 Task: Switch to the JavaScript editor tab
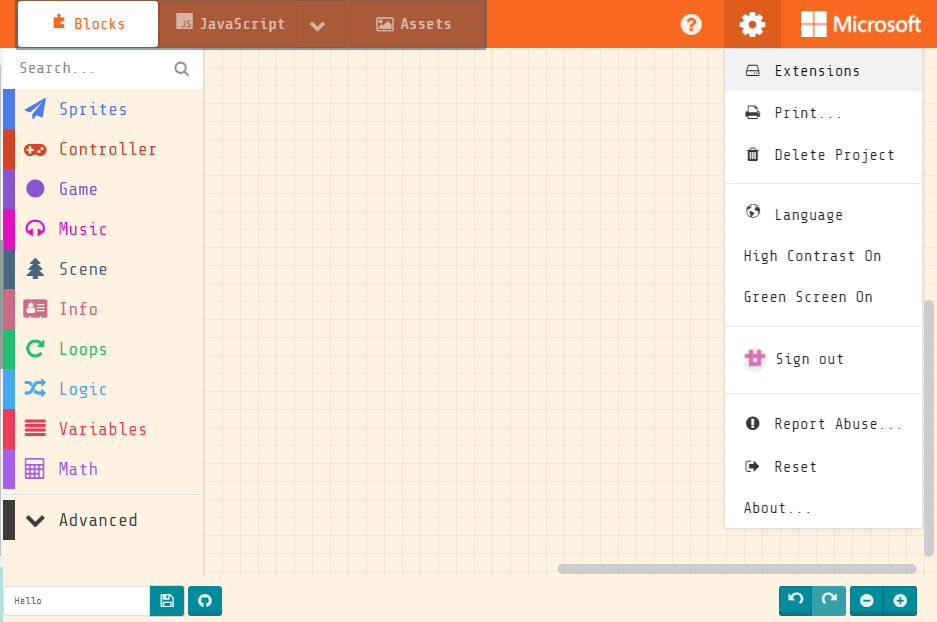[230, 24]
